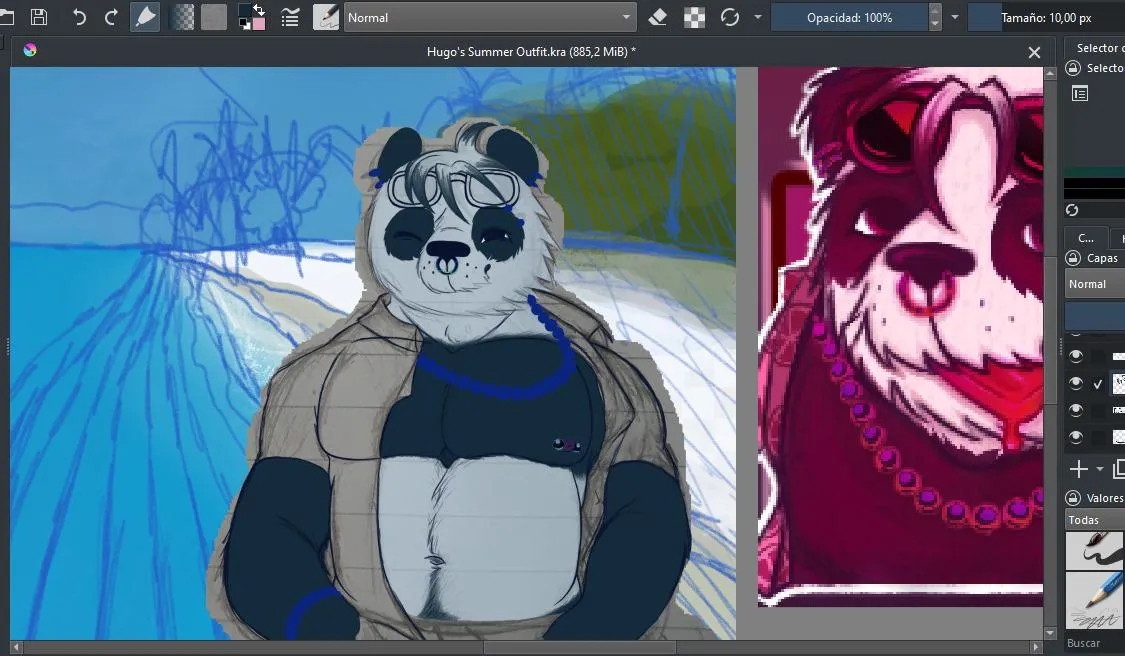
Task: Undo the last action
Action: pos(79,17)
